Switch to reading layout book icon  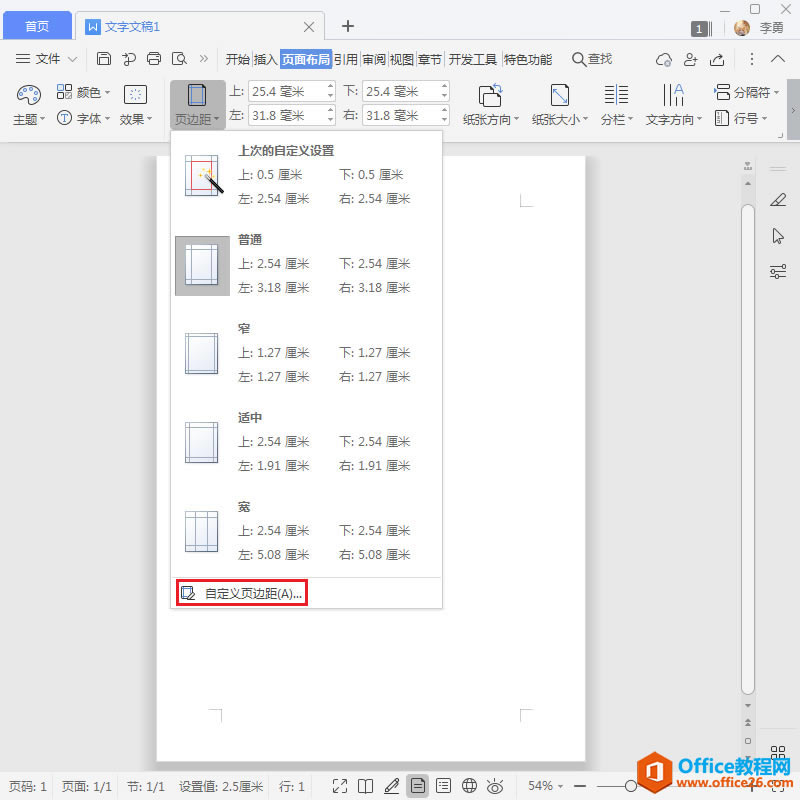(365, 786)
